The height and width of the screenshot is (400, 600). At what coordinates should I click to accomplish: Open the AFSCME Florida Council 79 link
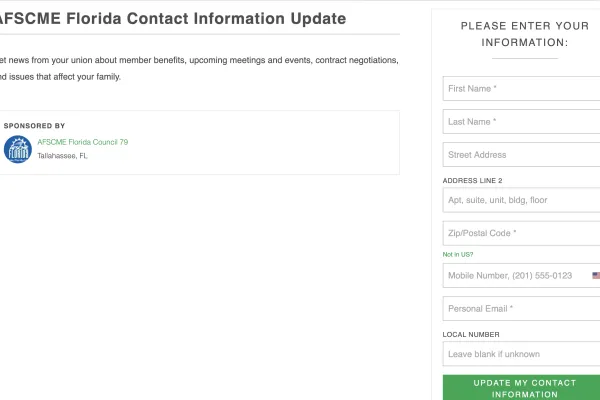pyautogui.click(x=83, y=142)
